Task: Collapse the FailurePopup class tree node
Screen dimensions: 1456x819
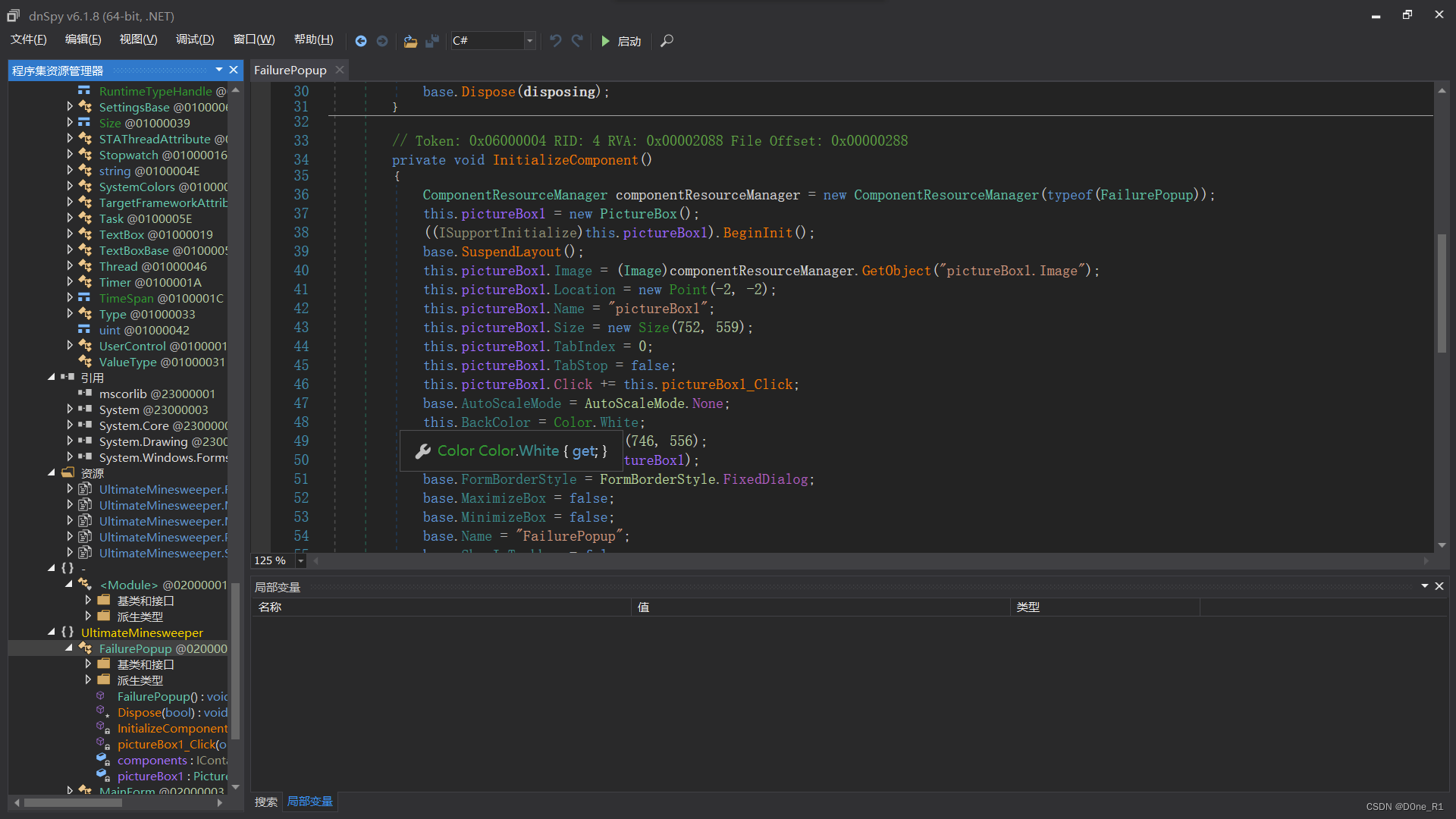Action: (69, 648)
